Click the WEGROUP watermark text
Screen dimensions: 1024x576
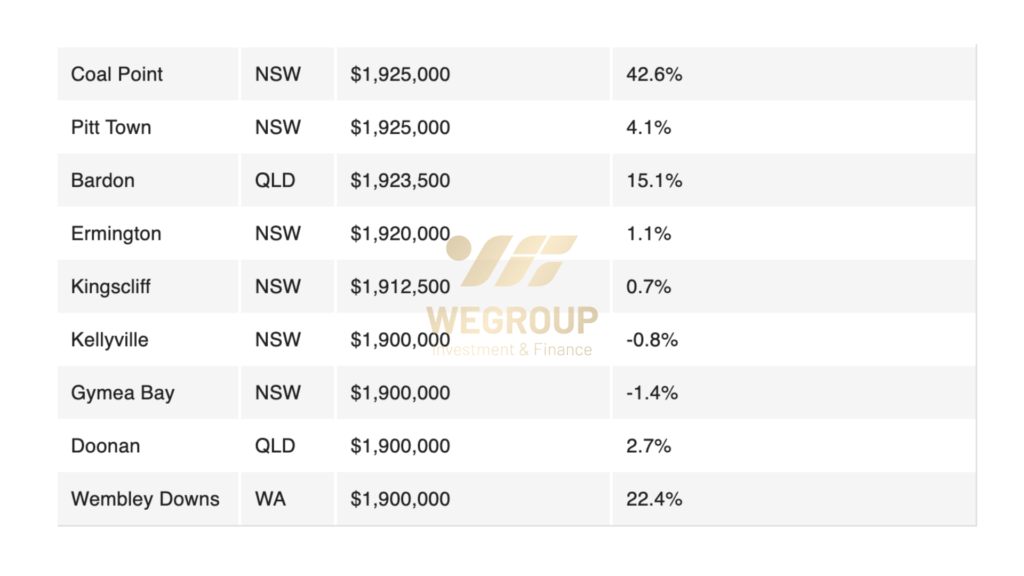coord(512,320)
